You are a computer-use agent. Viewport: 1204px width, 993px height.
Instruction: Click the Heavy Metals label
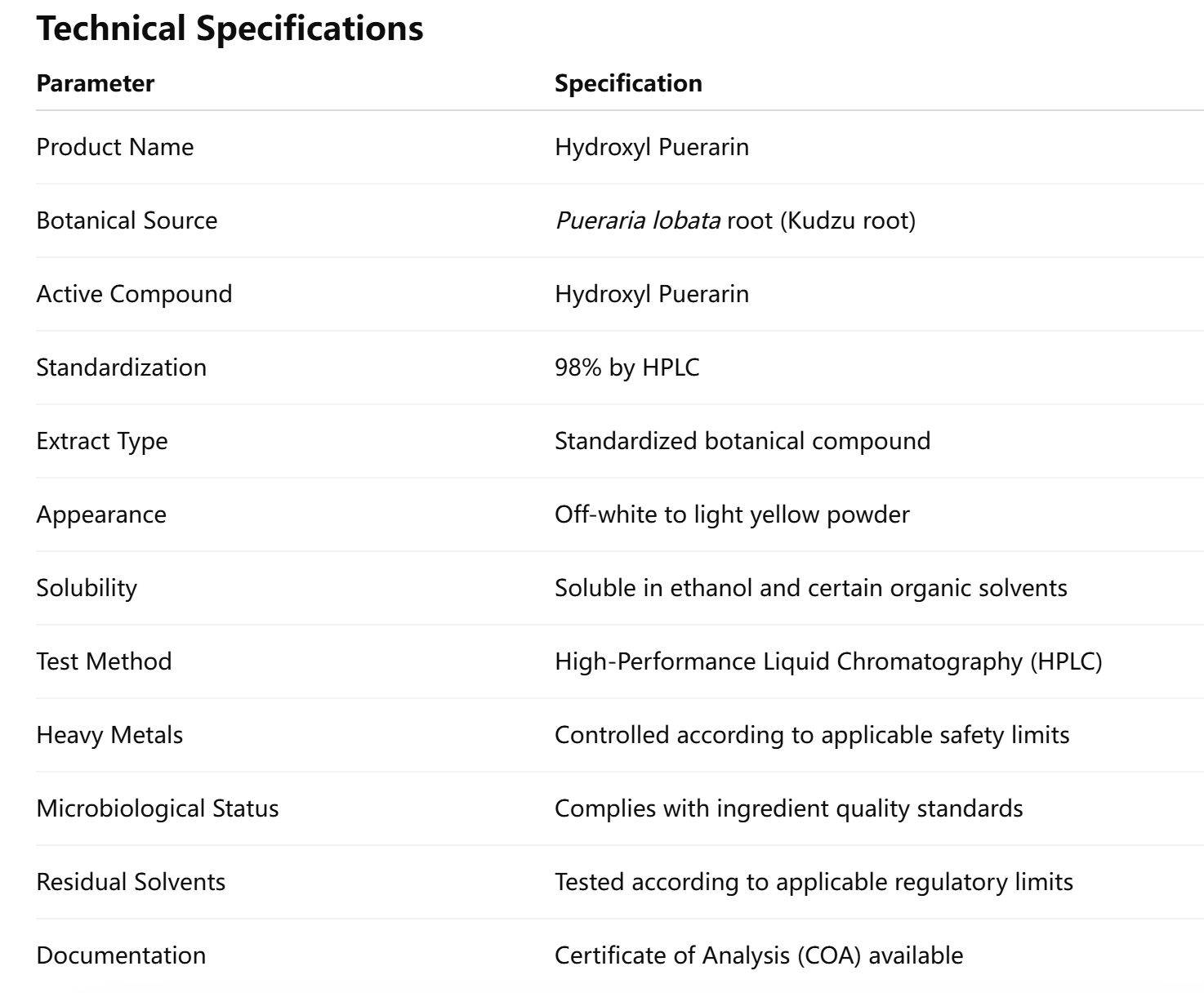point(109,735)
